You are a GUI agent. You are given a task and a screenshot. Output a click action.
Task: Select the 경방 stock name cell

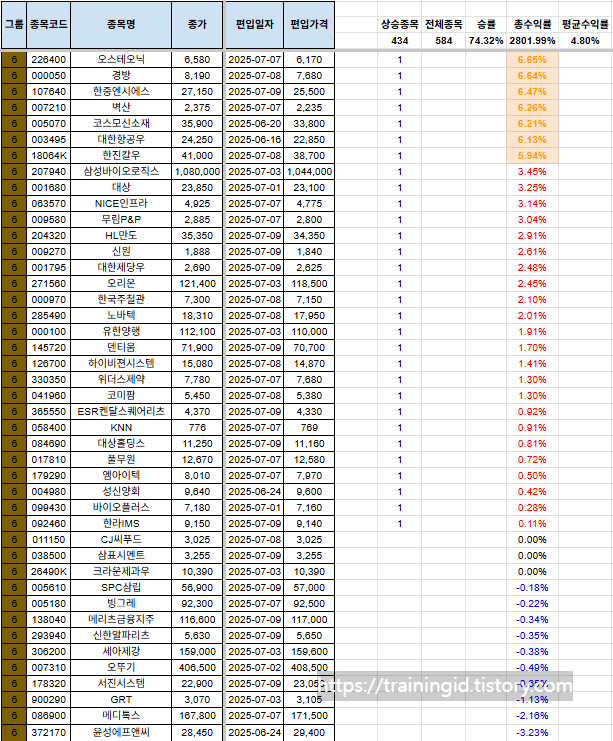(121, 76)
